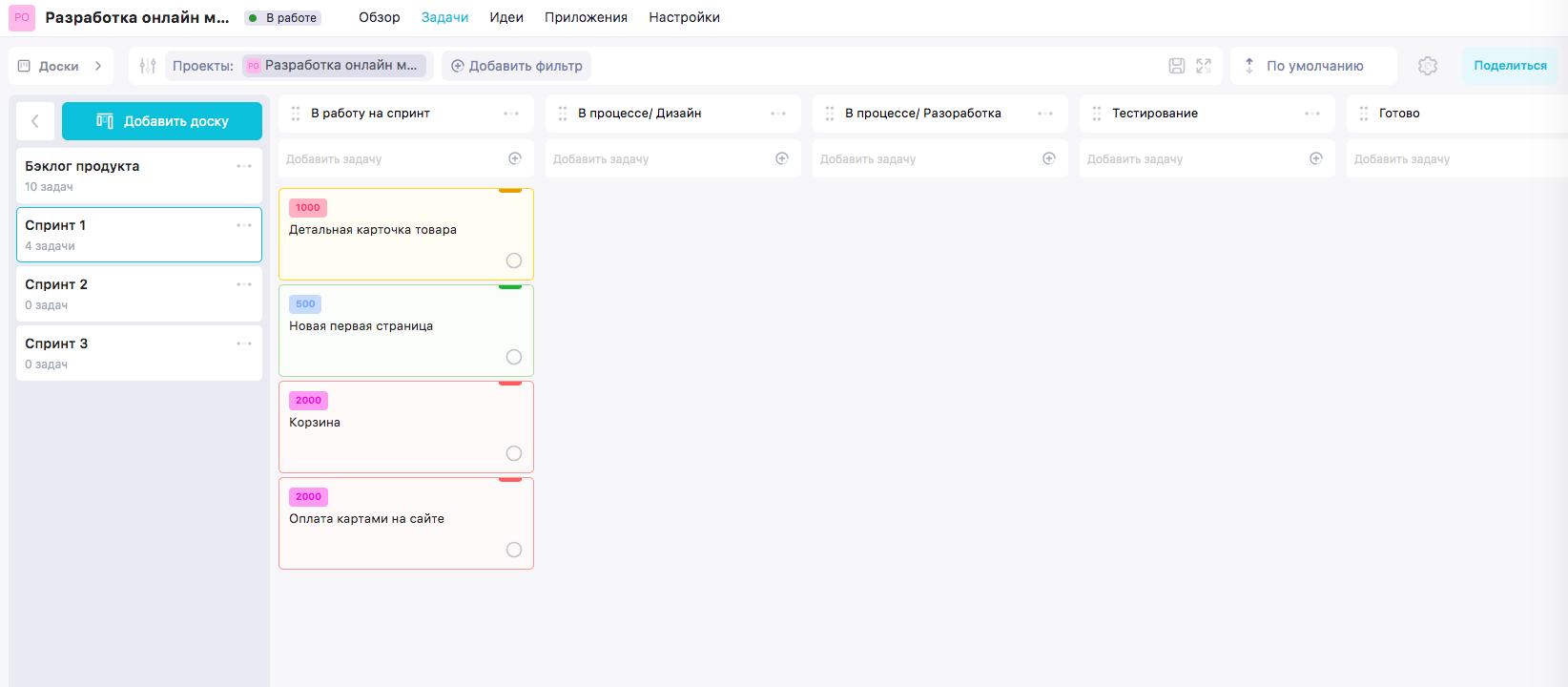Mark Корзина task complete
The width and height of the screenshot is (1568, 687).
[x=514, y=453]
